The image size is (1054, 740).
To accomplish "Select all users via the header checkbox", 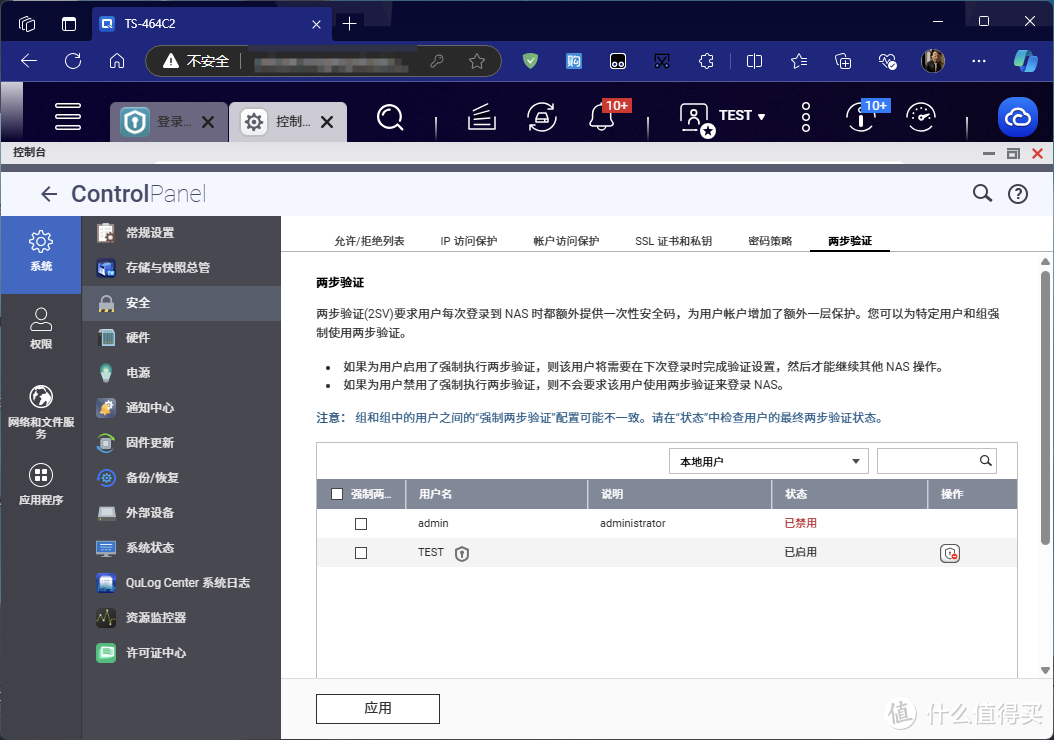I will [337, 493].
